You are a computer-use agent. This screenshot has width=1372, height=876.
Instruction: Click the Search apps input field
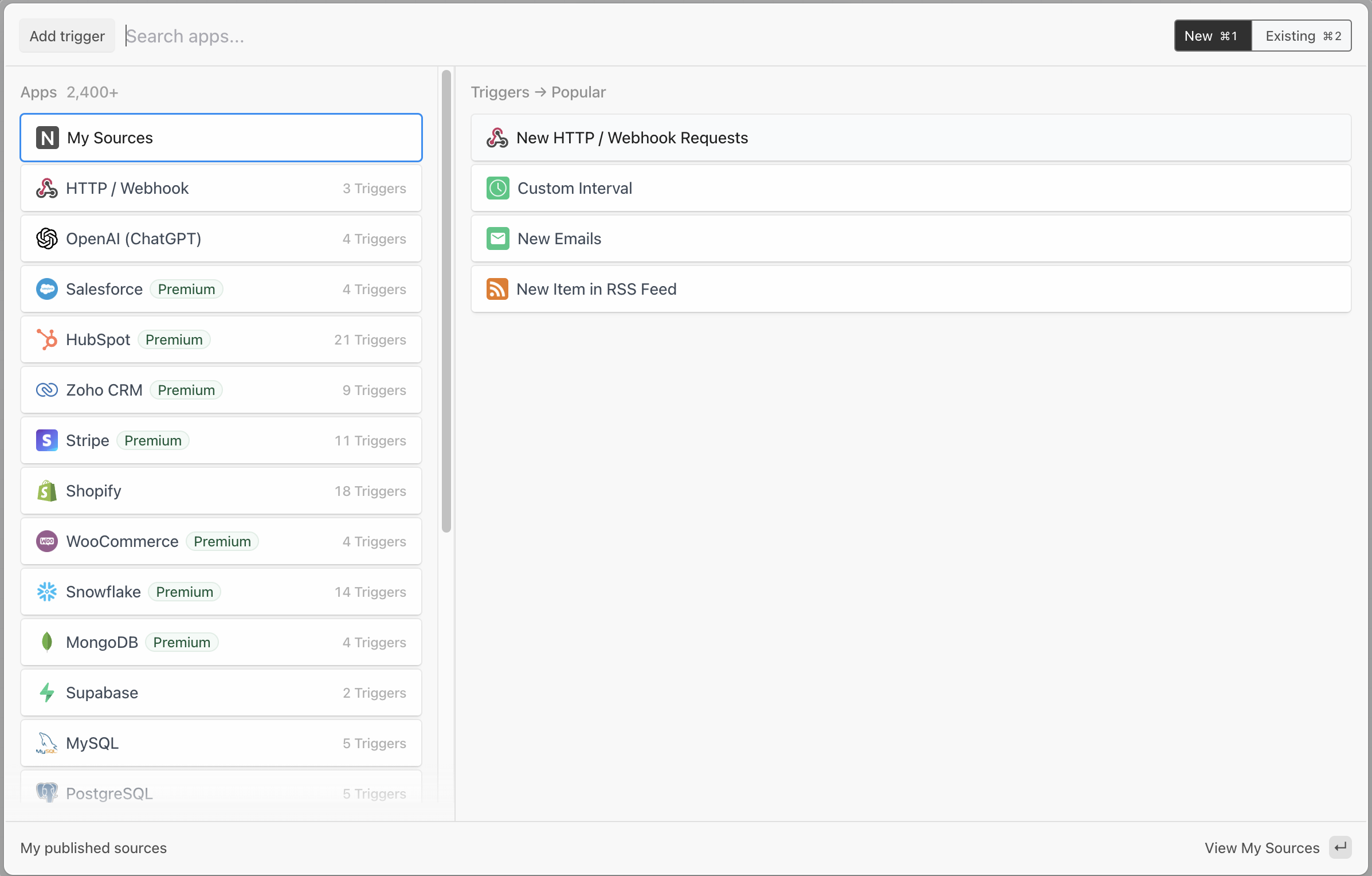point(630,36)
